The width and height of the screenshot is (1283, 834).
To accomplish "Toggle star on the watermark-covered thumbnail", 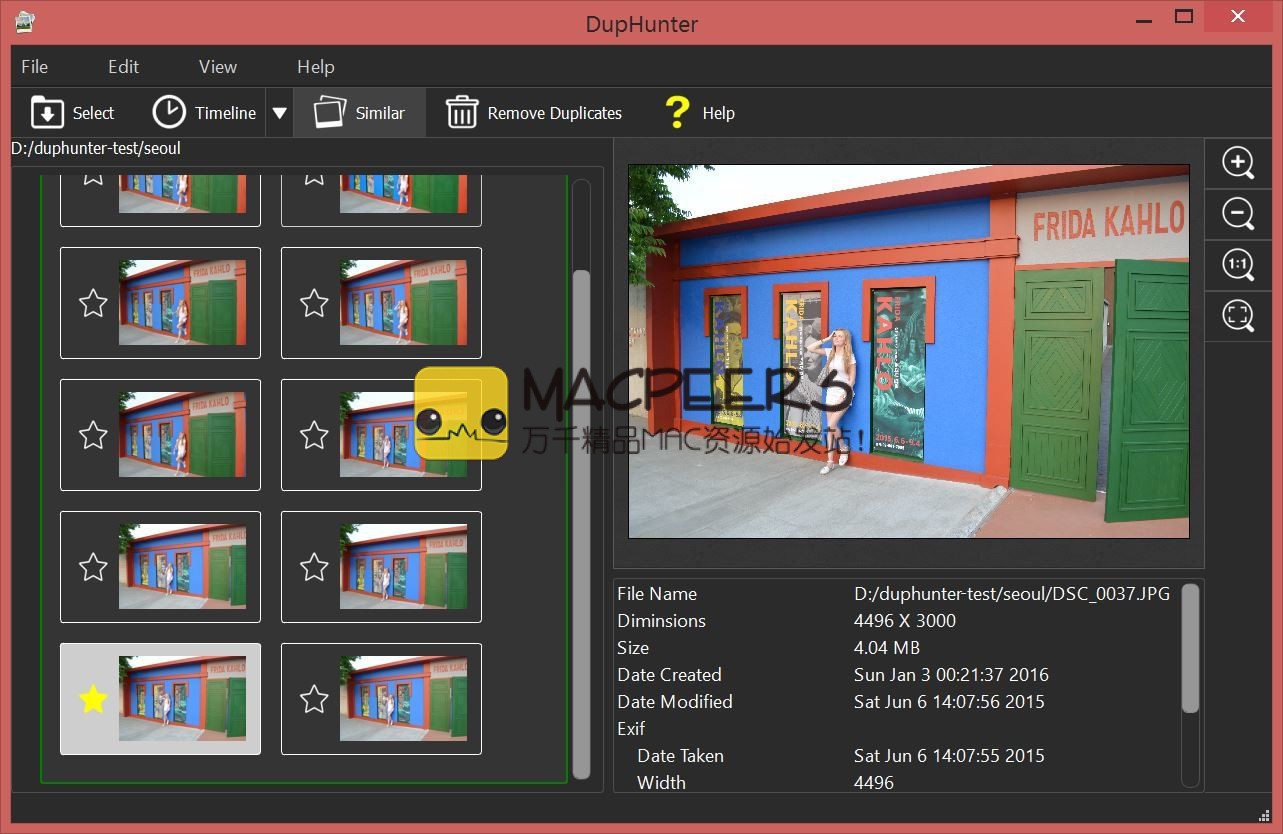I will (x=314, y=435).
